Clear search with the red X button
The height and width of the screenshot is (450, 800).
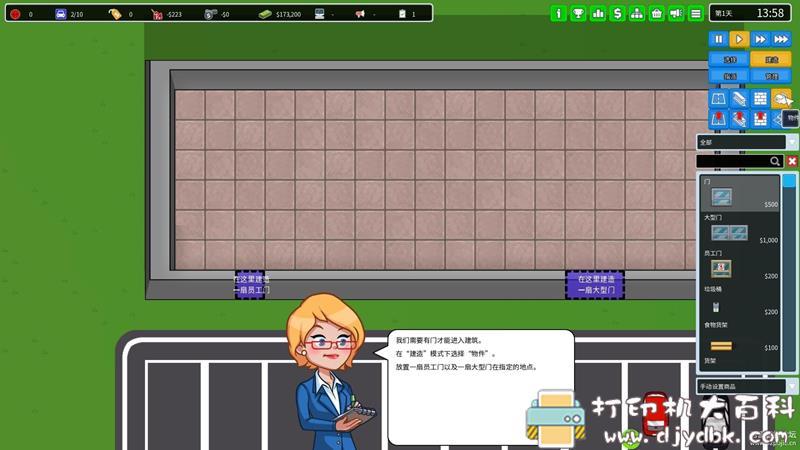point(792,161)
